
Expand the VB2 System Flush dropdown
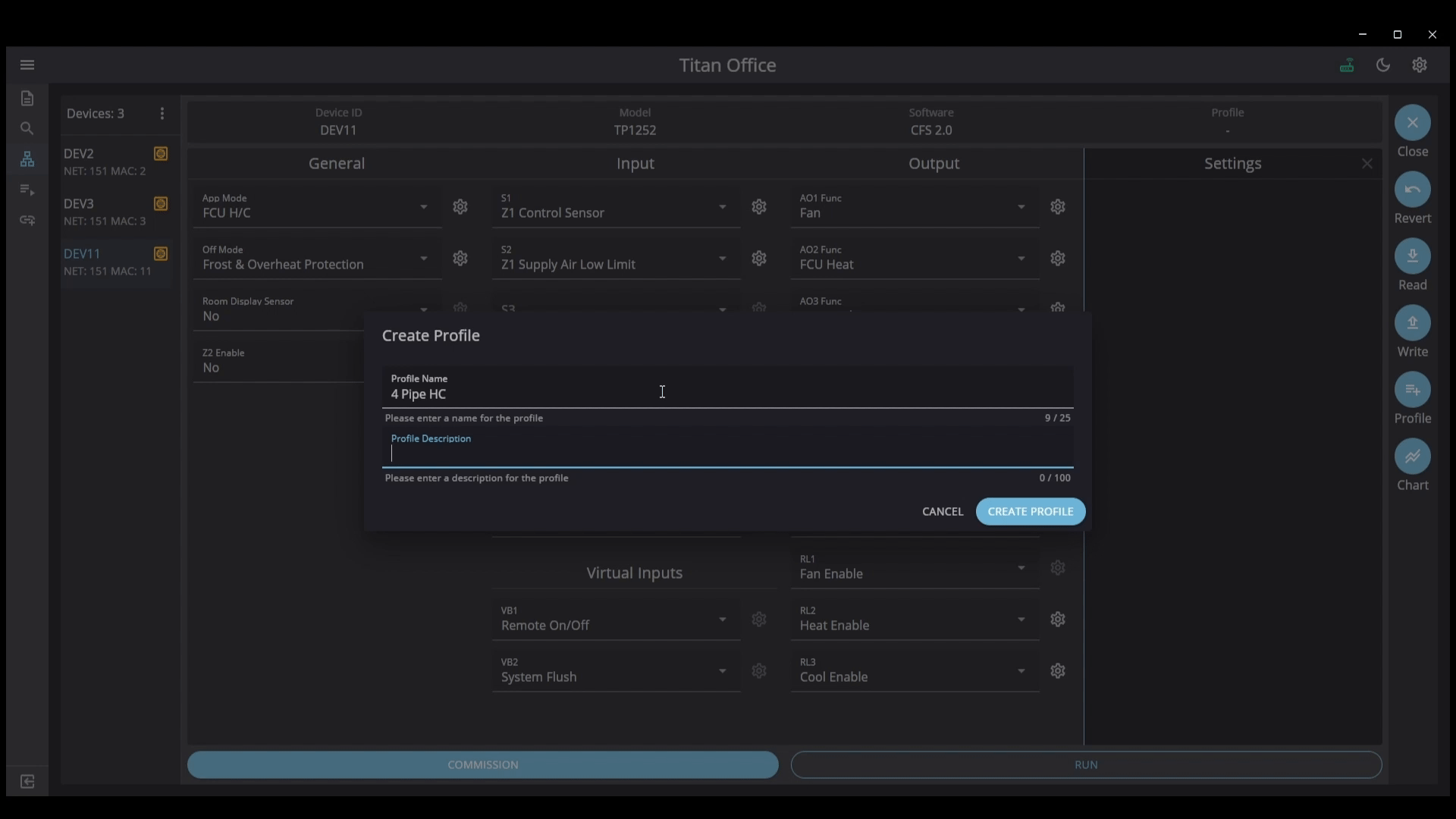pyautogui.click(x=722, y=671)
